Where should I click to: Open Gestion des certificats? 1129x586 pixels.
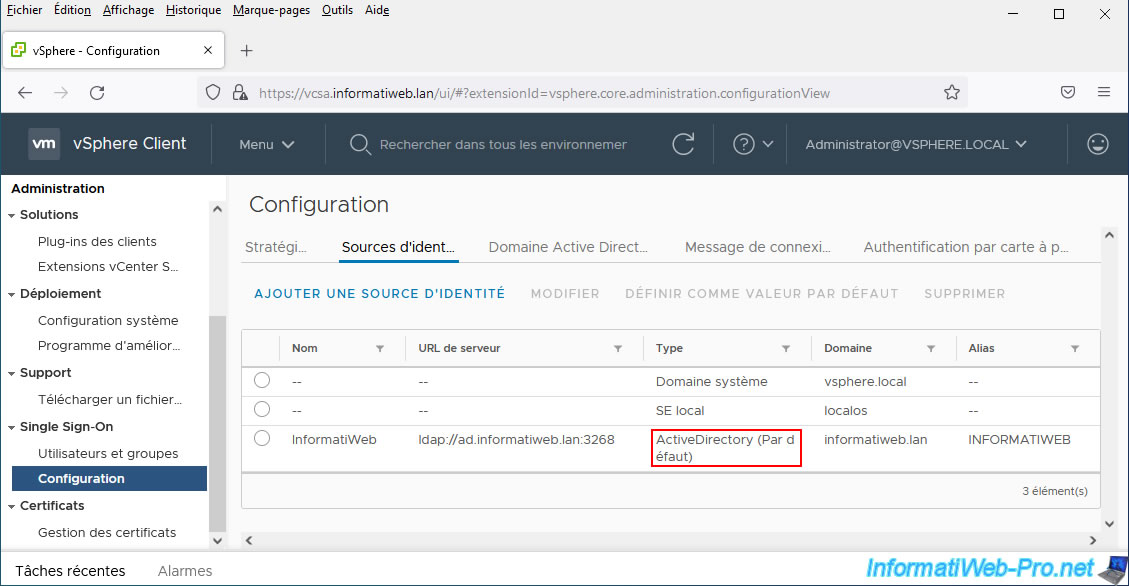click(107, 533)
